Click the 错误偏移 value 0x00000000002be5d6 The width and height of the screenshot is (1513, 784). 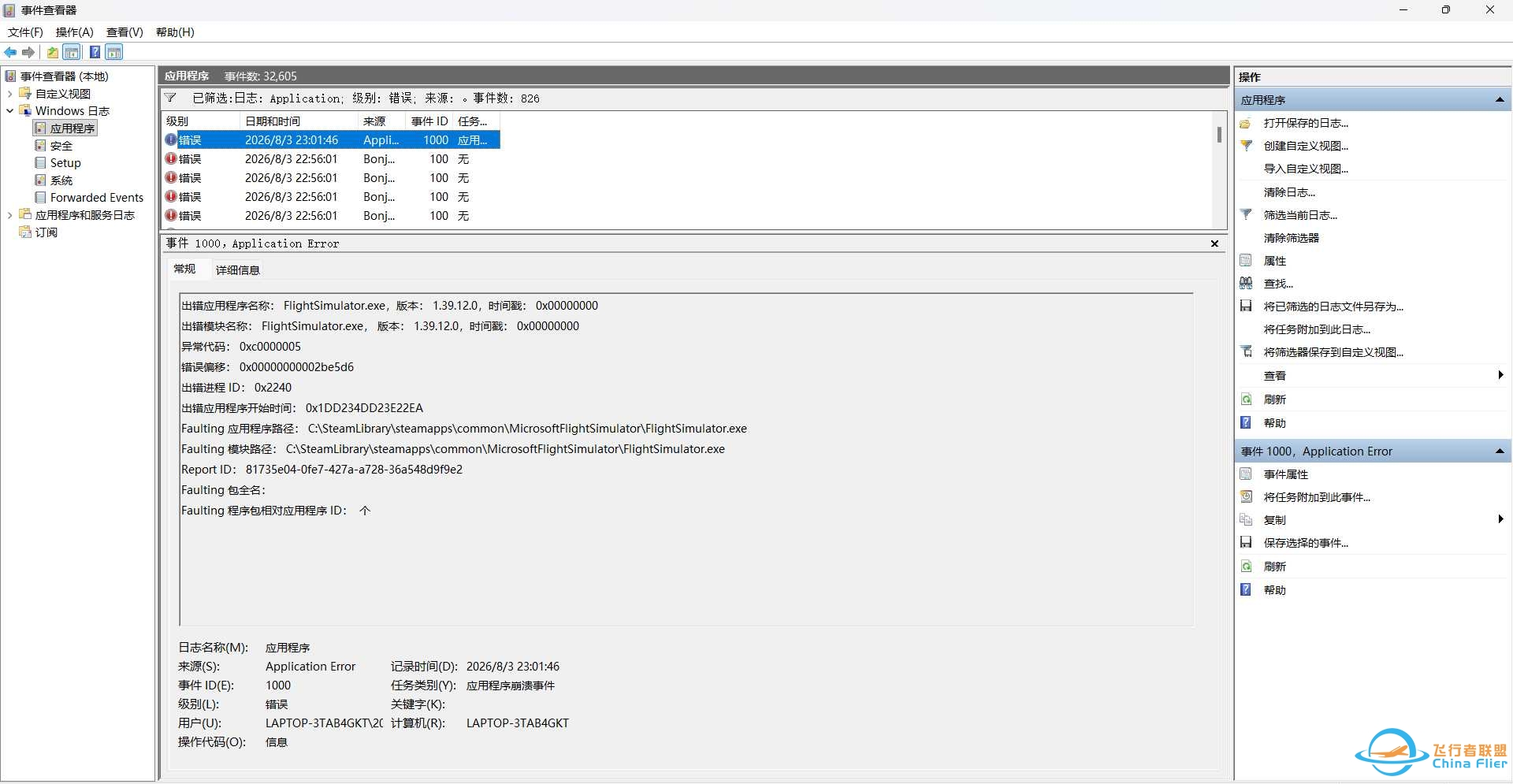point(296,367)
